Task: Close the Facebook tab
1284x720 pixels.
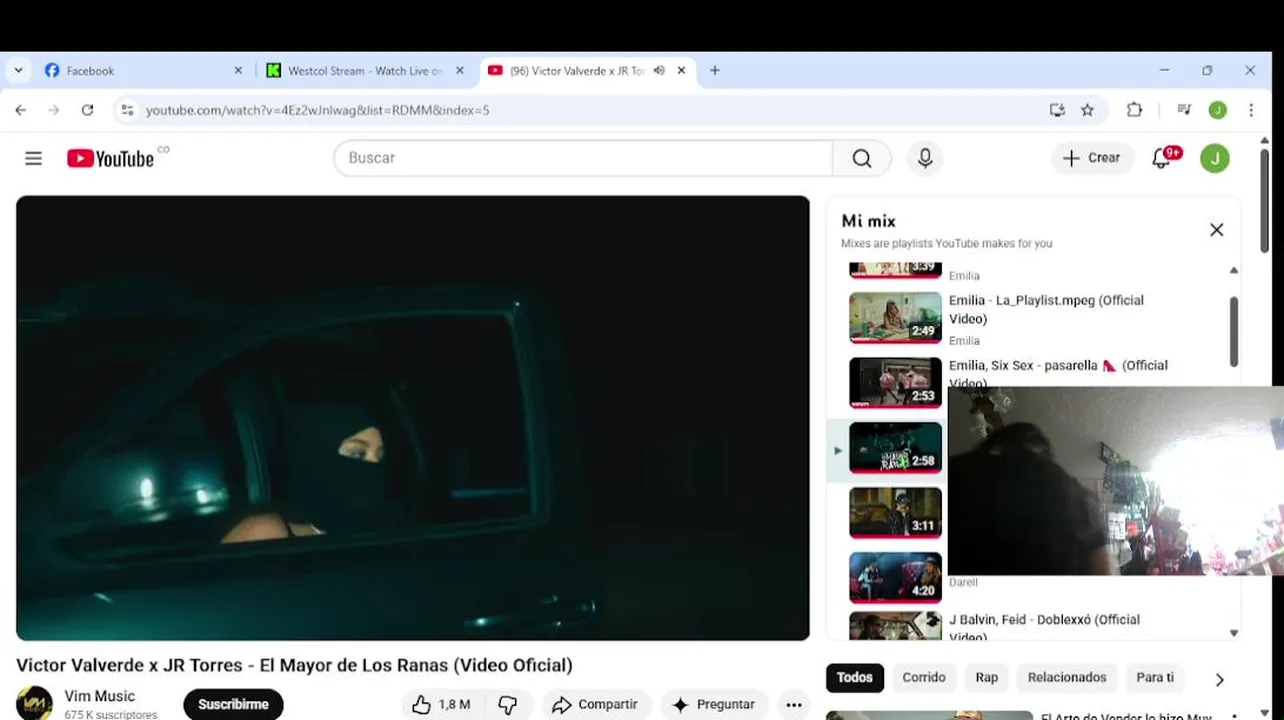Action: point(238,71)
